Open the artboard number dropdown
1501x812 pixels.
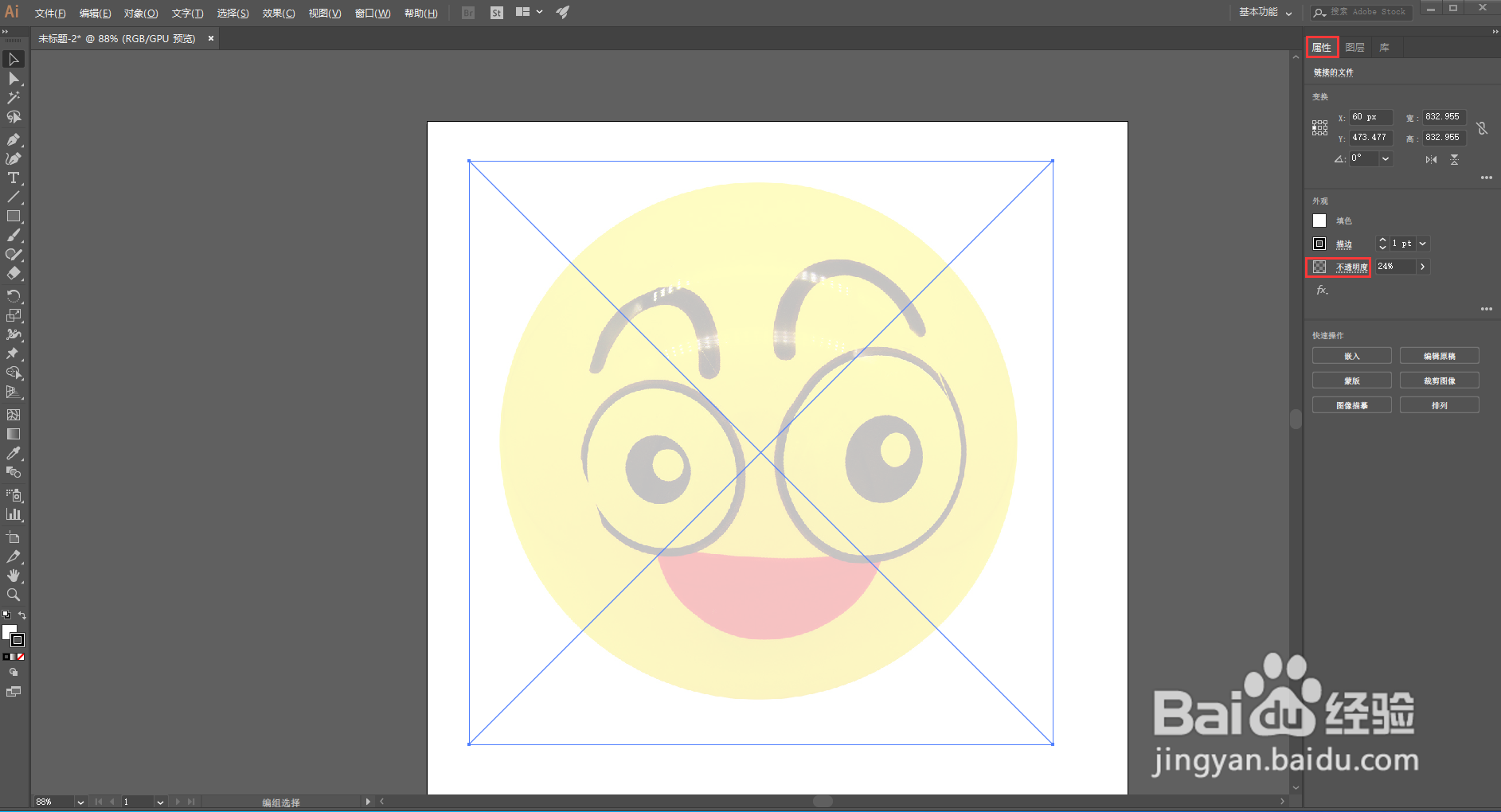pyautogui.click(x=160, y=802)
